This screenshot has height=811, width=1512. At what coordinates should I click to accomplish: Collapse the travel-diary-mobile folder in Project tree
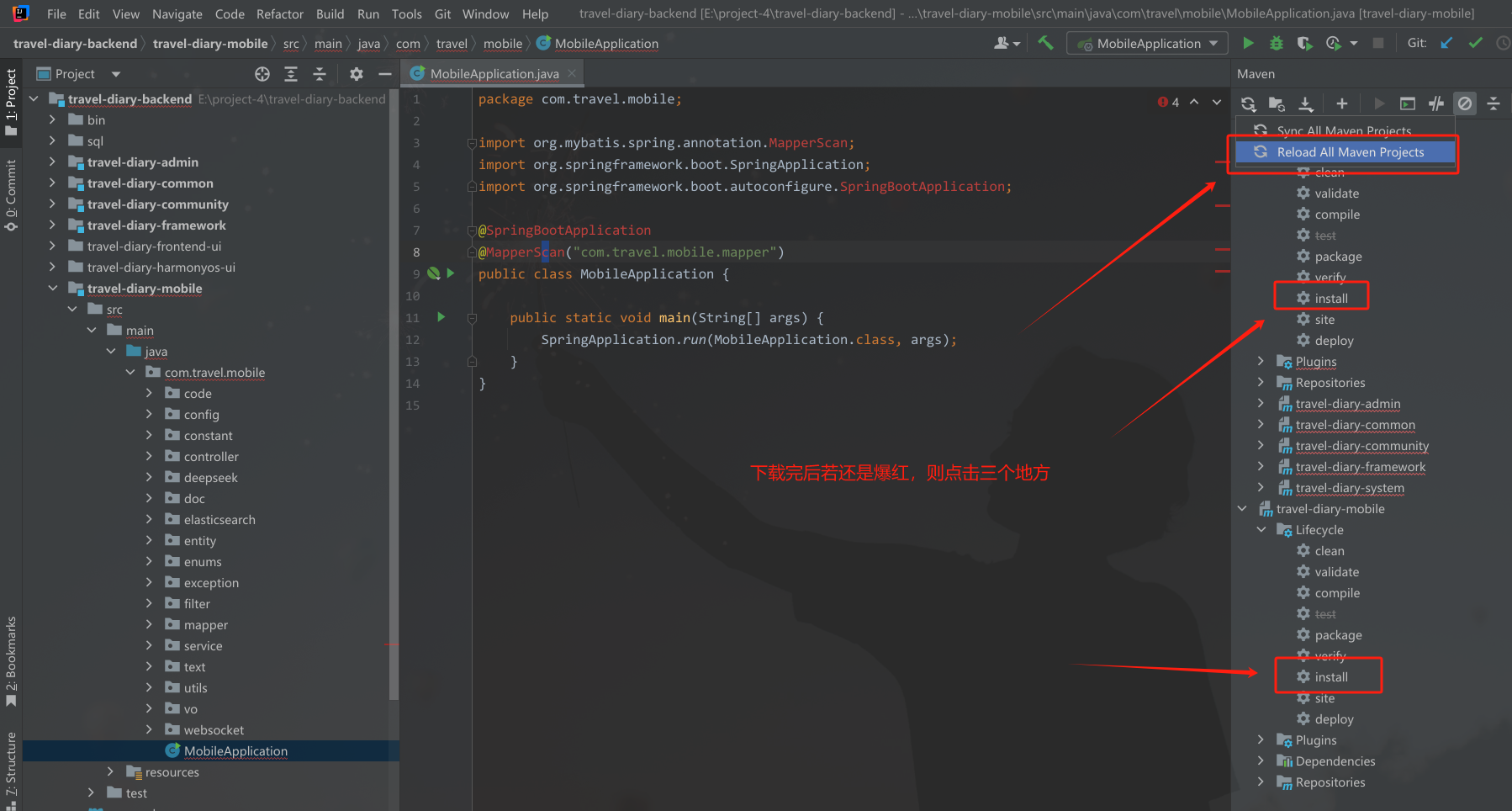click(52, 288)
